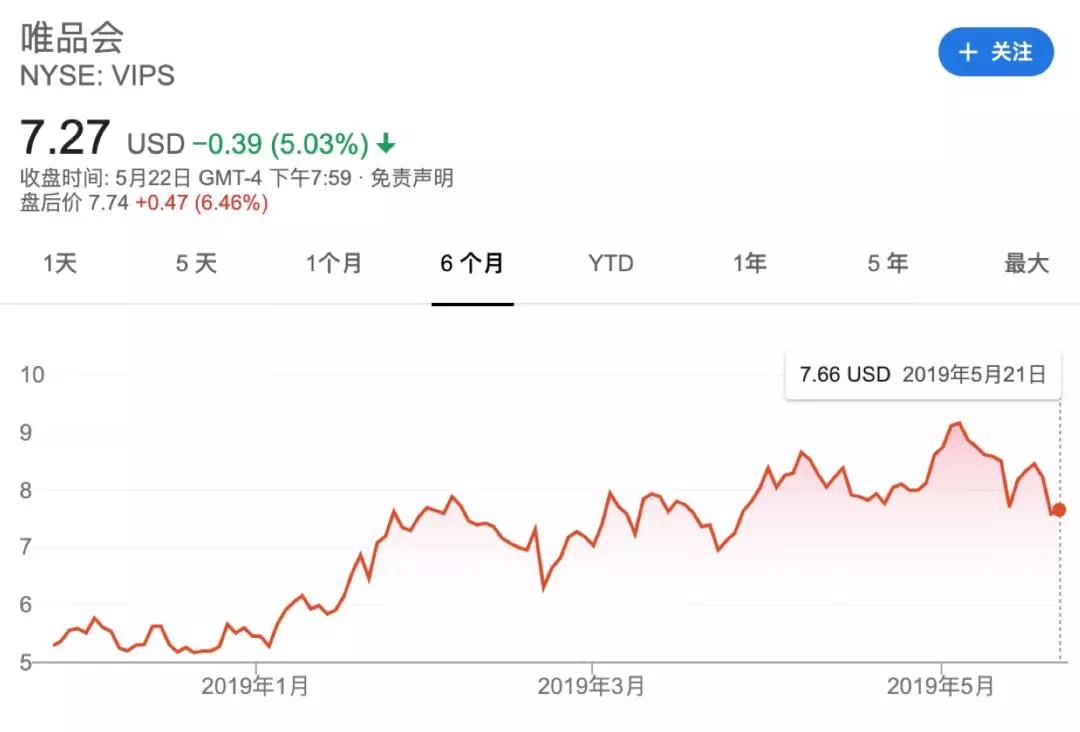
Task: Click the NYSE: VIPS ticker text
Action: (x=97, y=75)
